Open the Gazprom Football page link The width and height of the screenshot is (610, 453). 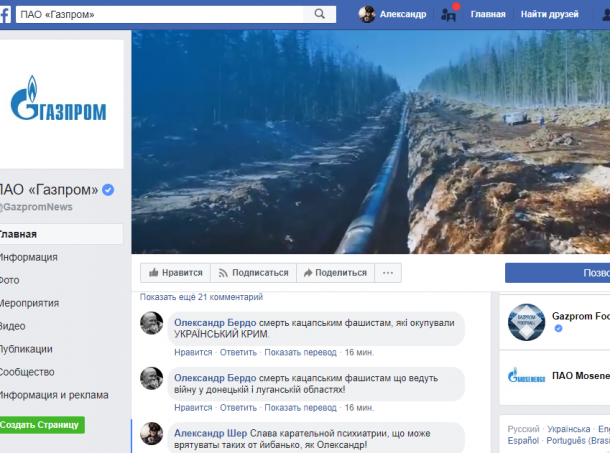coord(581,316)
